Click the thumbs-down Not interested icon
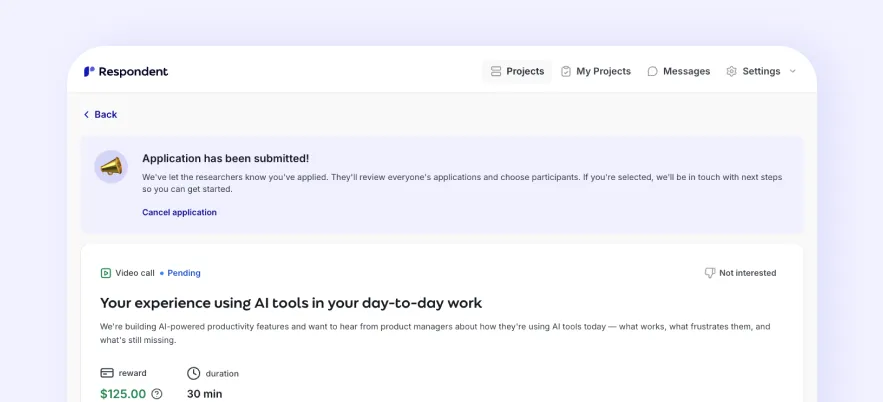 [x=710, y=273]
